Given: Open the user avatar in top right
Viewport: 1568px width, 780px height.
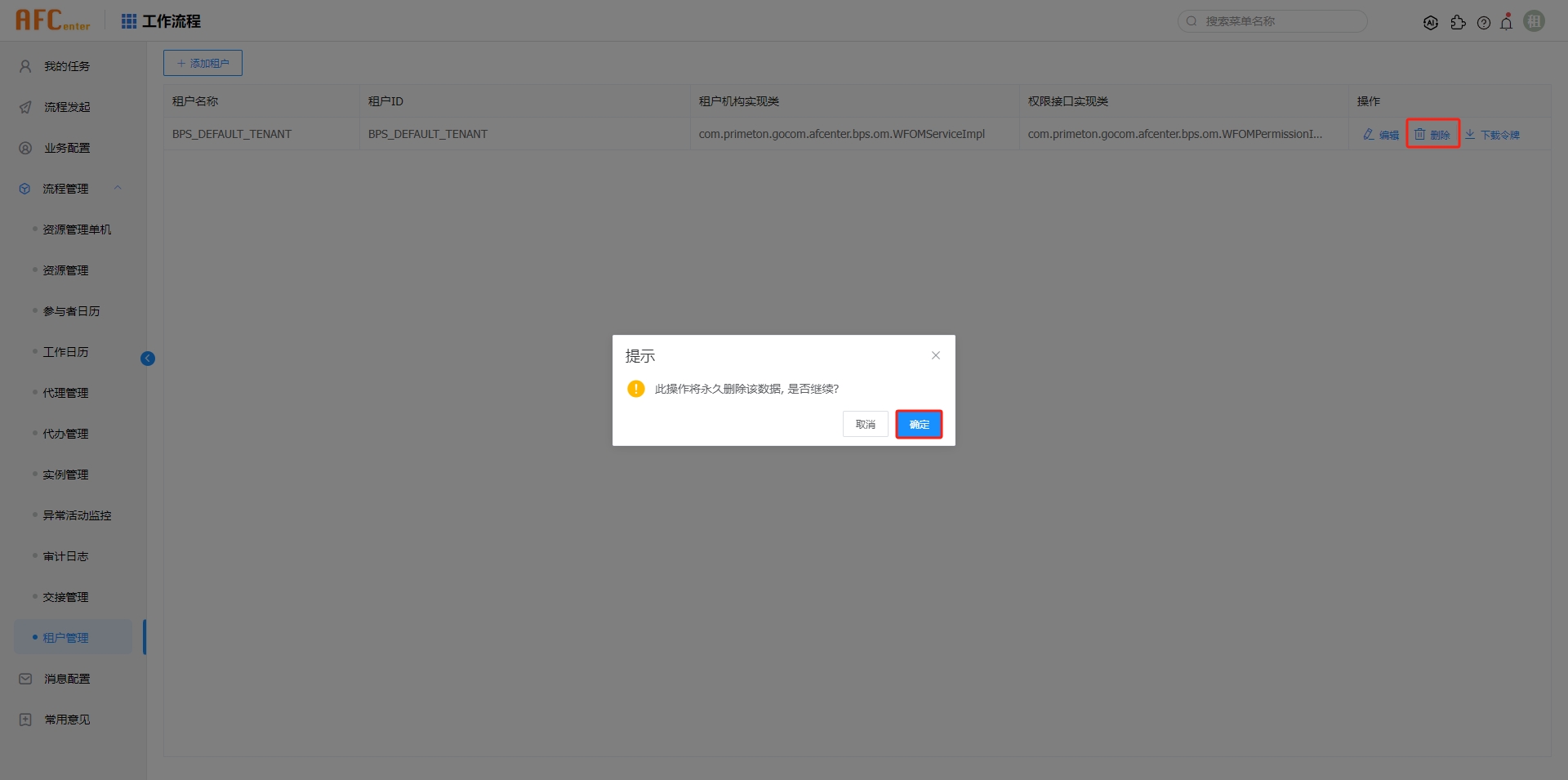Looking at the screenshot, I should [1534, 20].
